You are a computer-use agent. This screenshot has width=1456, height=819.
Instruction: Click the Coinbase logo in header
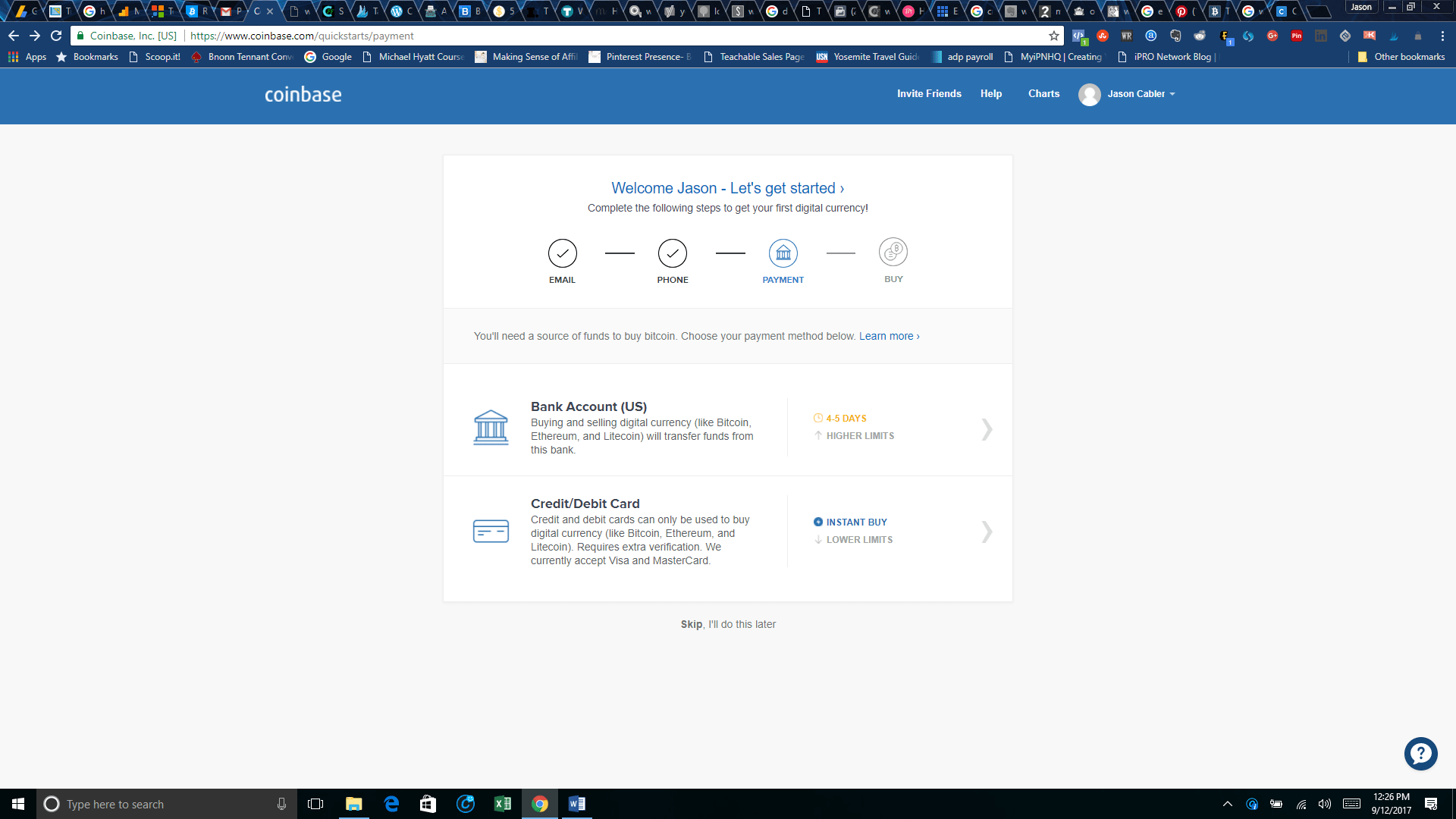[303, 95]
